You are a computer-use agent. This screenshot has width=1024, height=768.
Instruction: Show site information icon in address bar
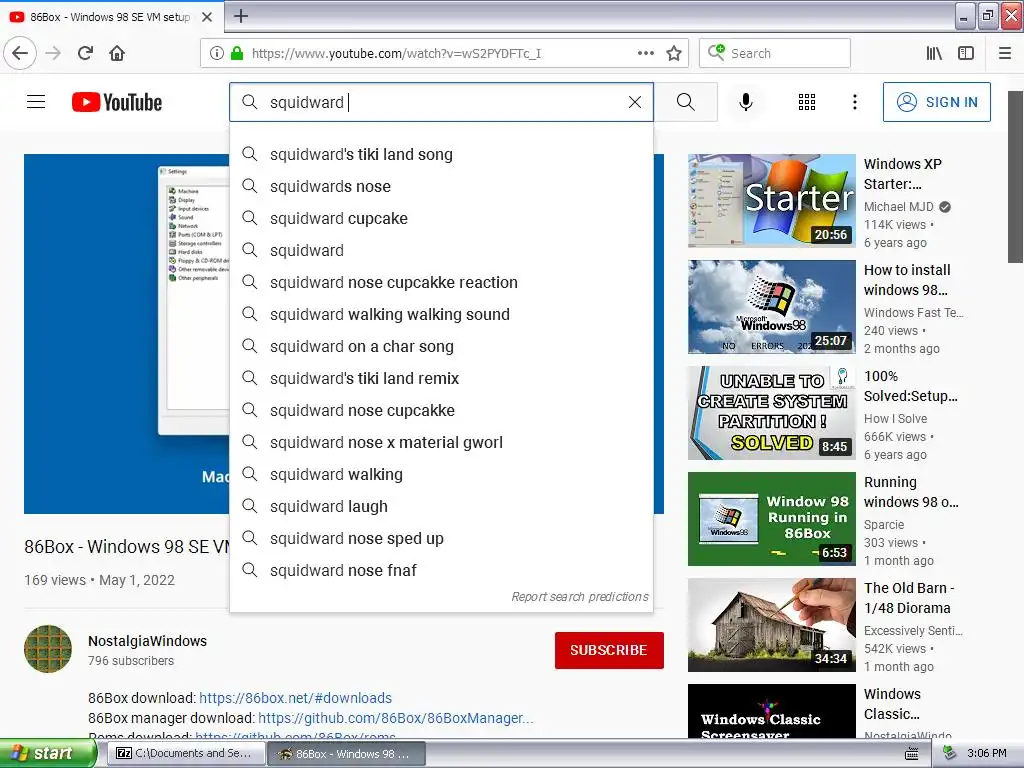click(x=217, y=53)
